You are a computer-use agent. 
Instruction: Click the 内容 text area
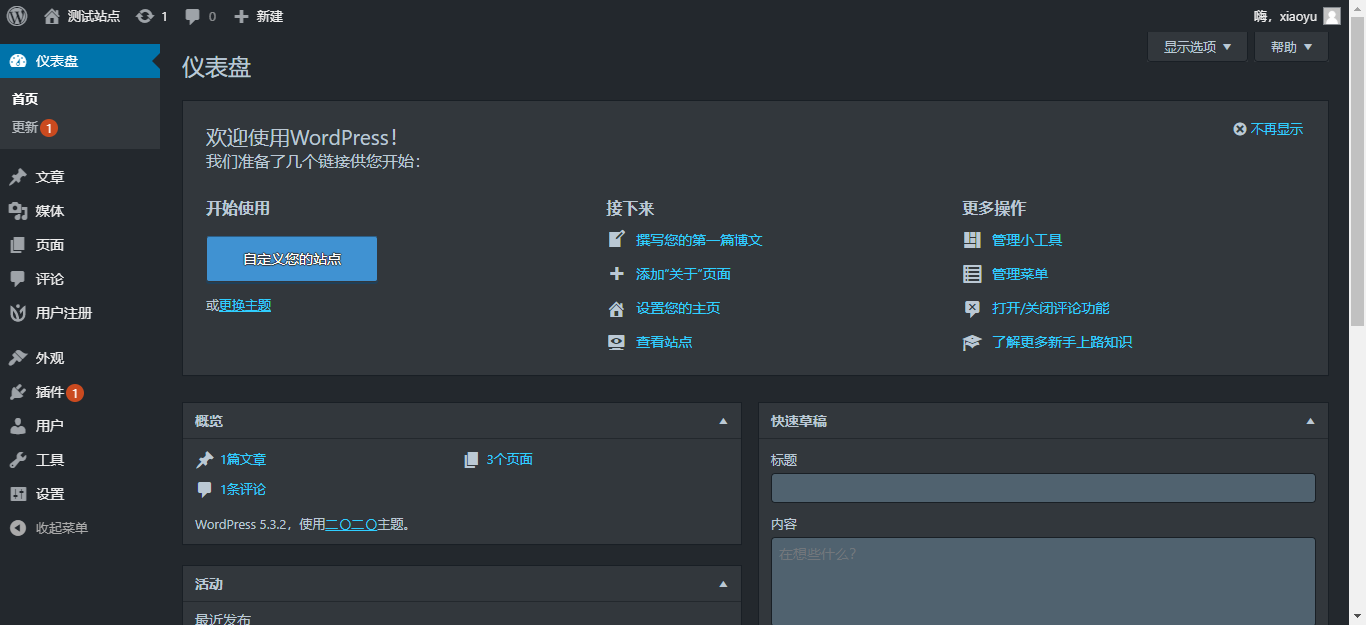1043,581
